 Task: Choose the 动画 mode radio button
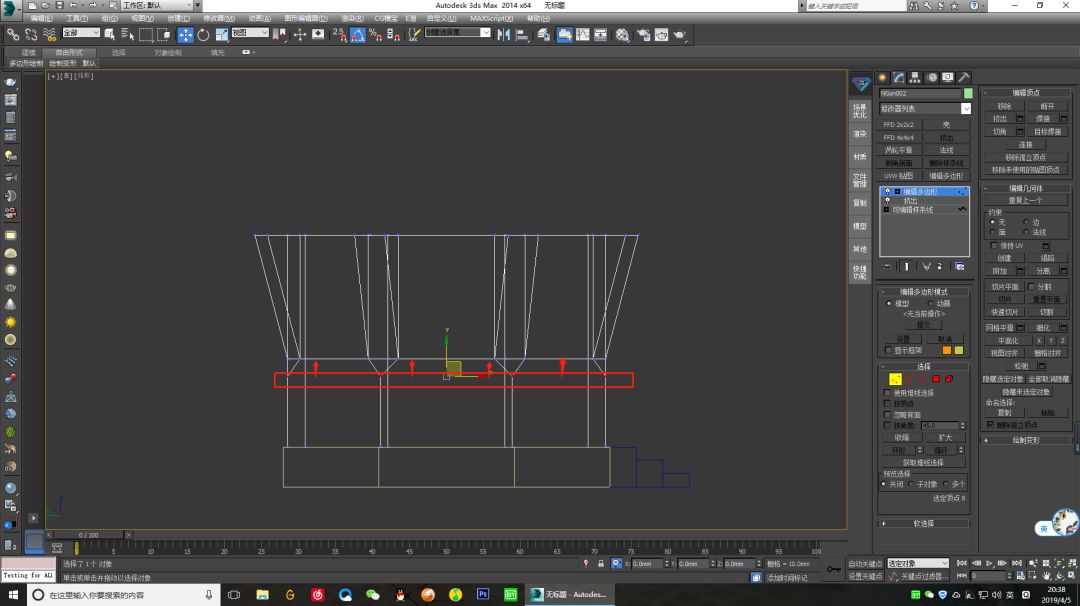click(931, 303)
